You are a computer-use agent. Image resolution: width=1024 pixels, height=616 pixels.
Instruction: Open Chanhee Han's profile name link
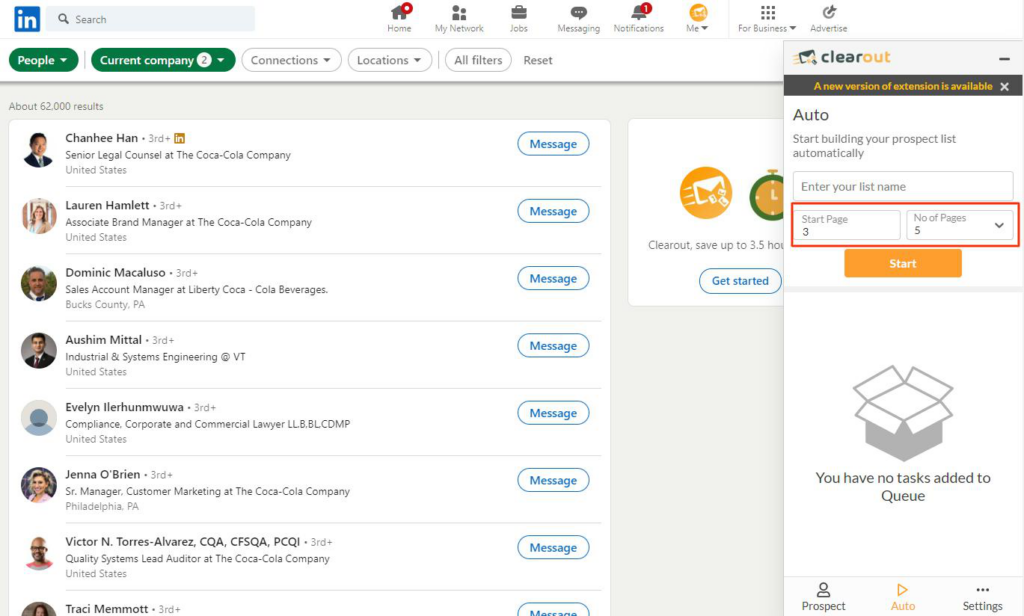tap(101, 138)
